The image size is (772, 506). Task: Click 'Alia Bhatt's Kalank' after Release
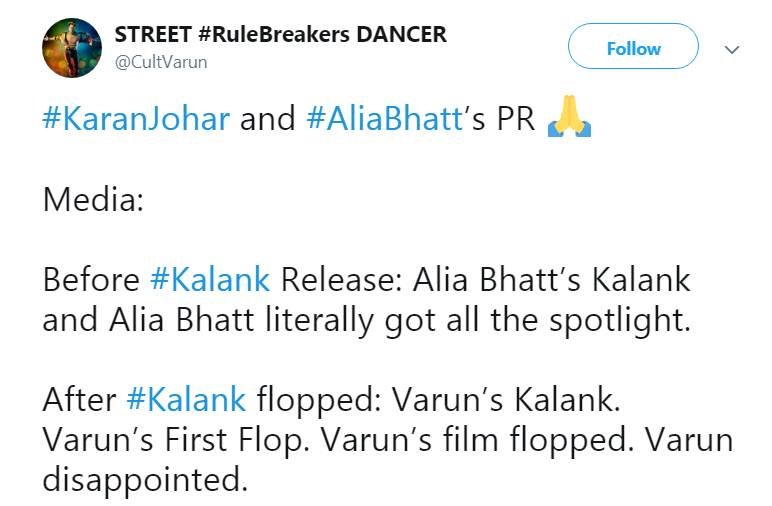551,280
